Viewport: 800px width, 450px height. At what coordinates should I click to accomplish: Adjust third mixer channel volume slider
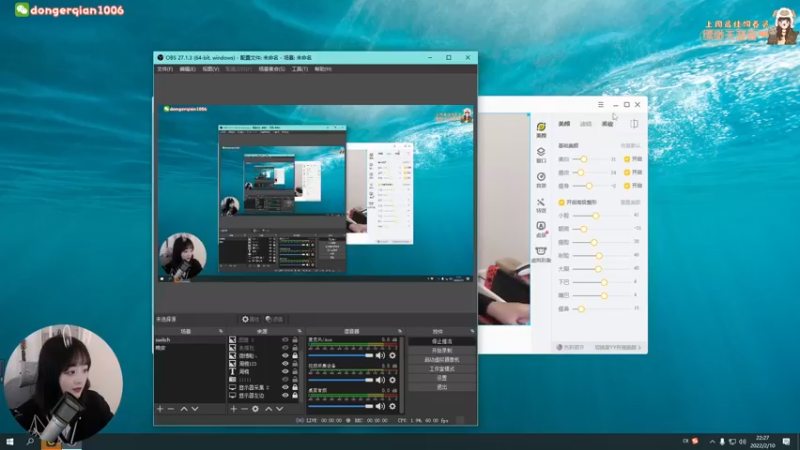[x=341, y=406]
